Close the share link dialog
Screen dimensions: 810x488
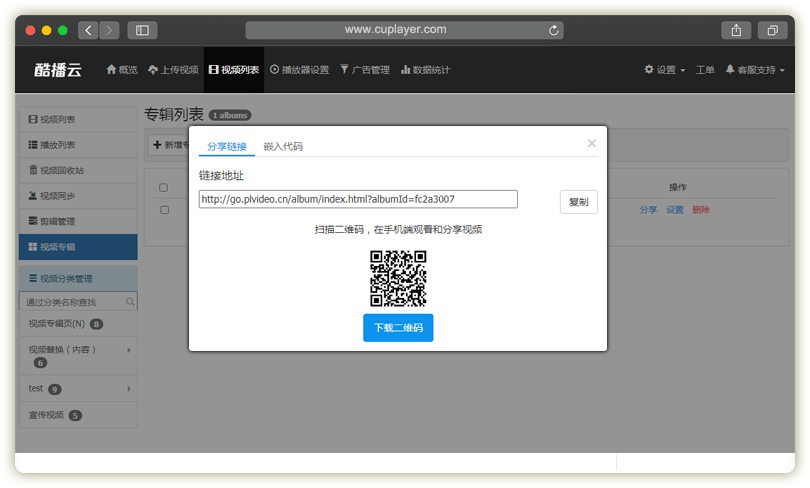[x=591, y=143]
